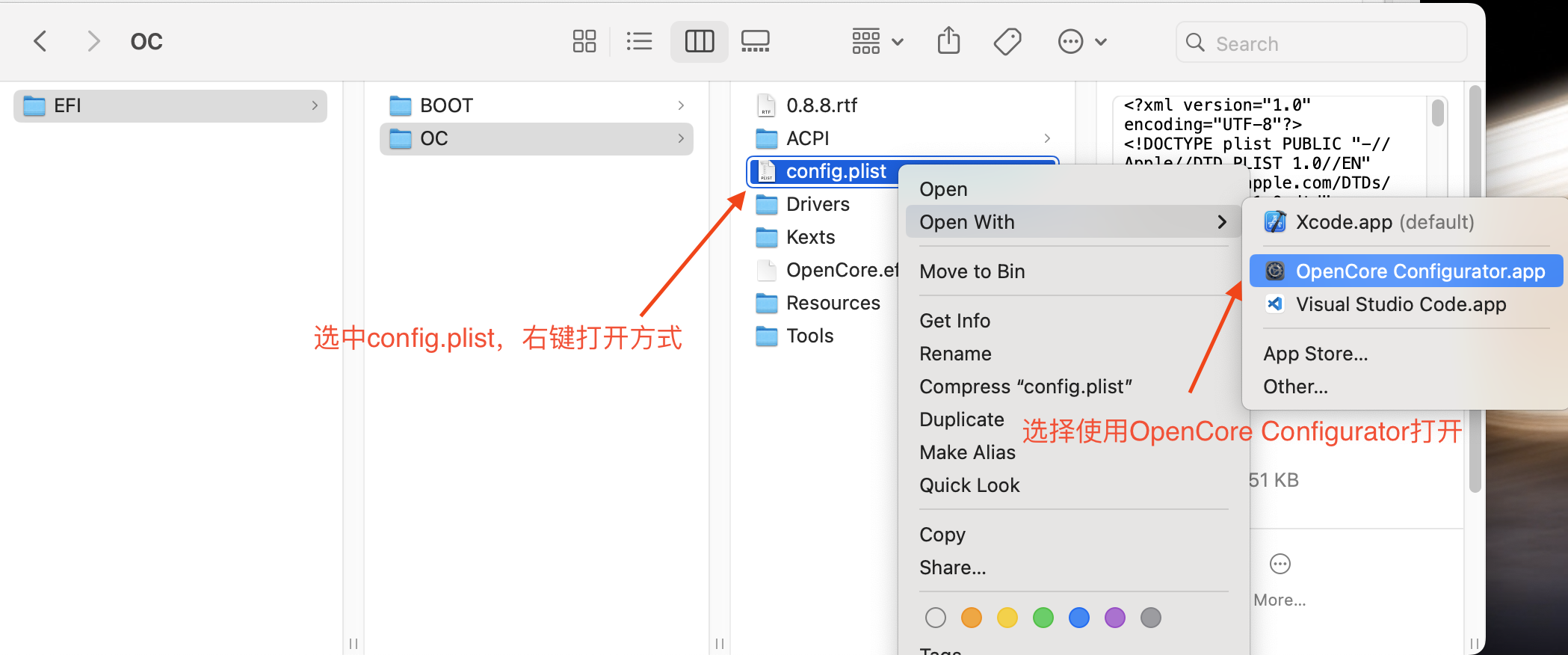Expand the Open With submenu arrow
Image resolution: width=1568 pixels, height=655 pixels.
pos(1222,222)
